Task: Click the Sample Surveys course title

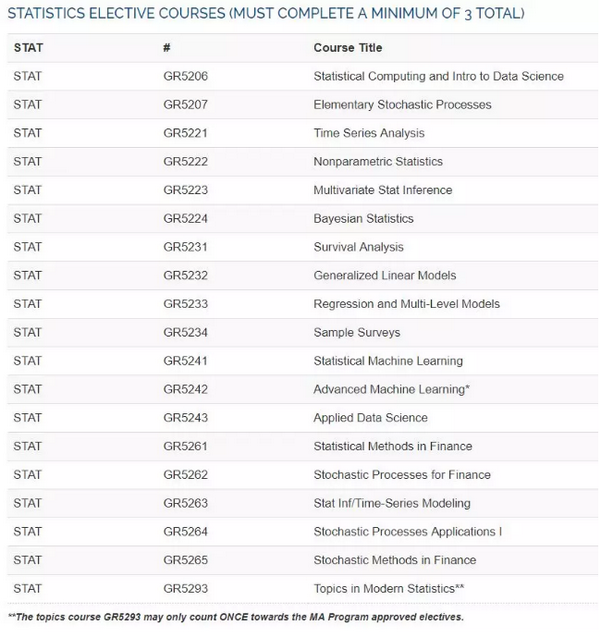Action: coord(357,332)
